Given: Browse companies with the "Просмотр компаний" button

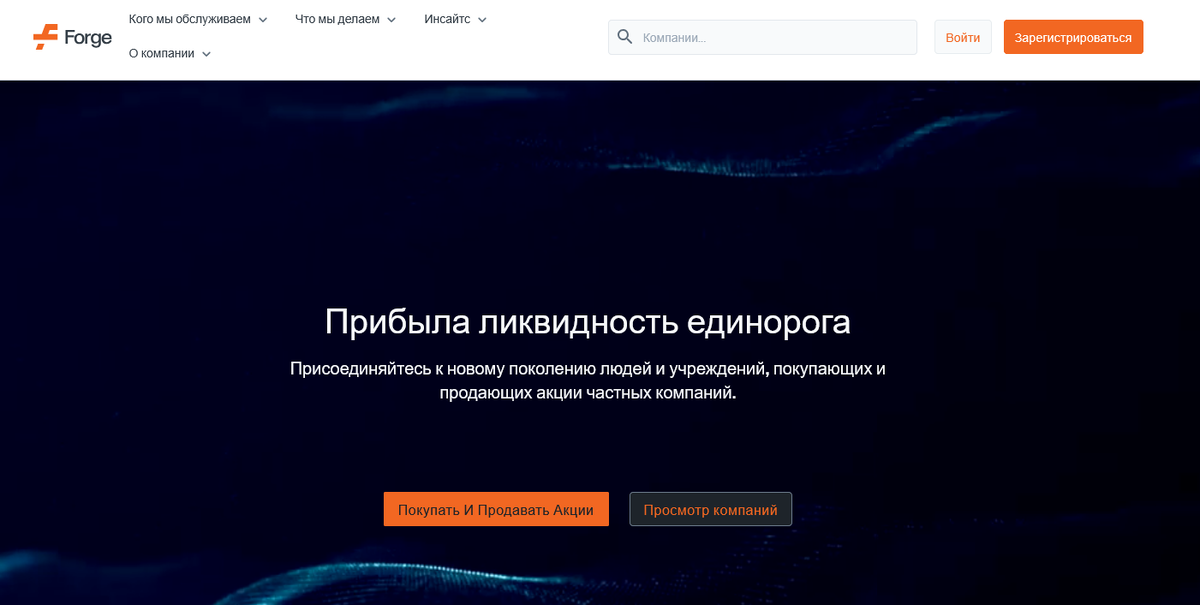Looking at the screenshot, I should (710, 509).
